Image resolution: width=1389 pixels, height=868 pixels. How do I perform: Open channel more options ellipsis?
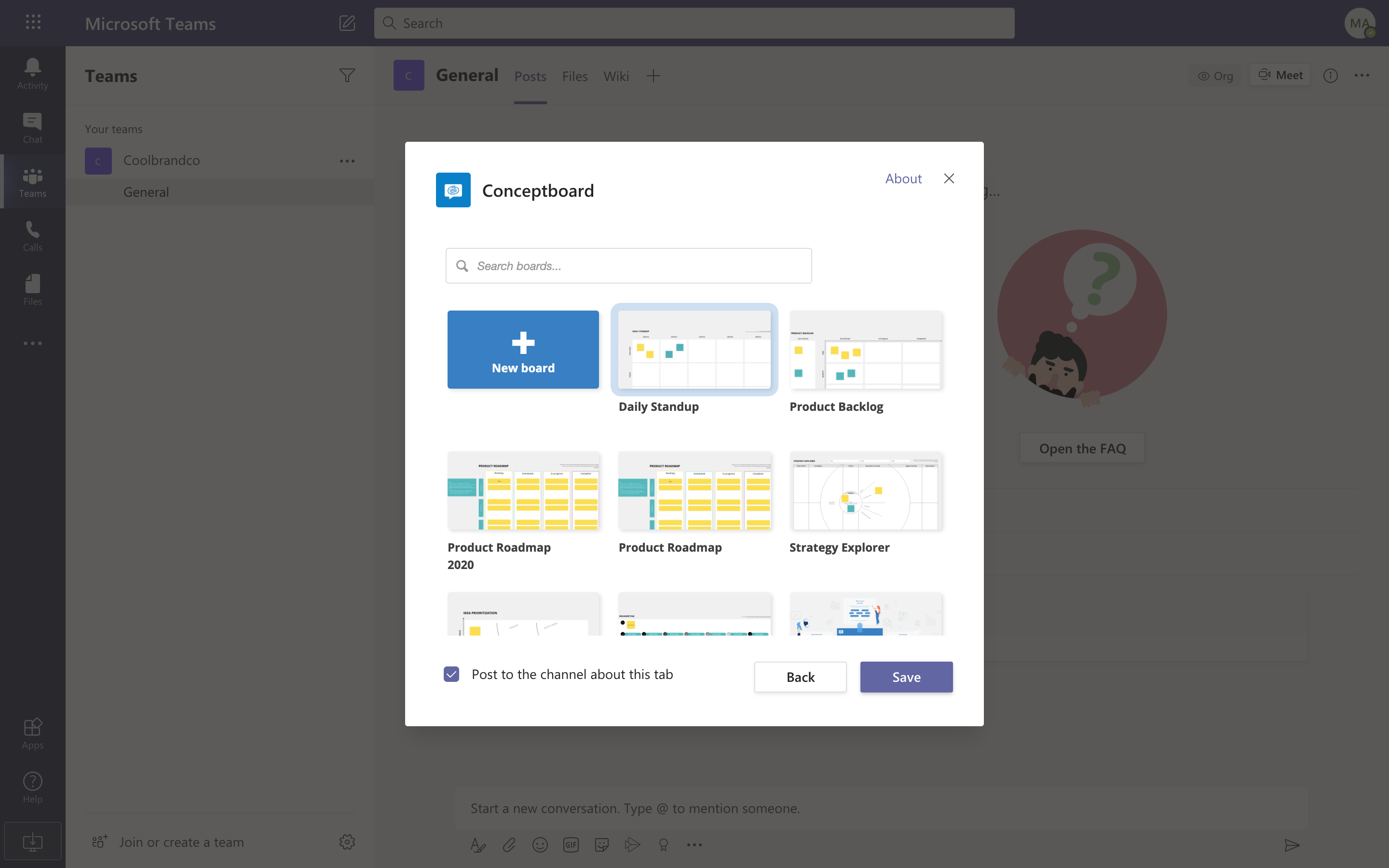click(1362, 75)
